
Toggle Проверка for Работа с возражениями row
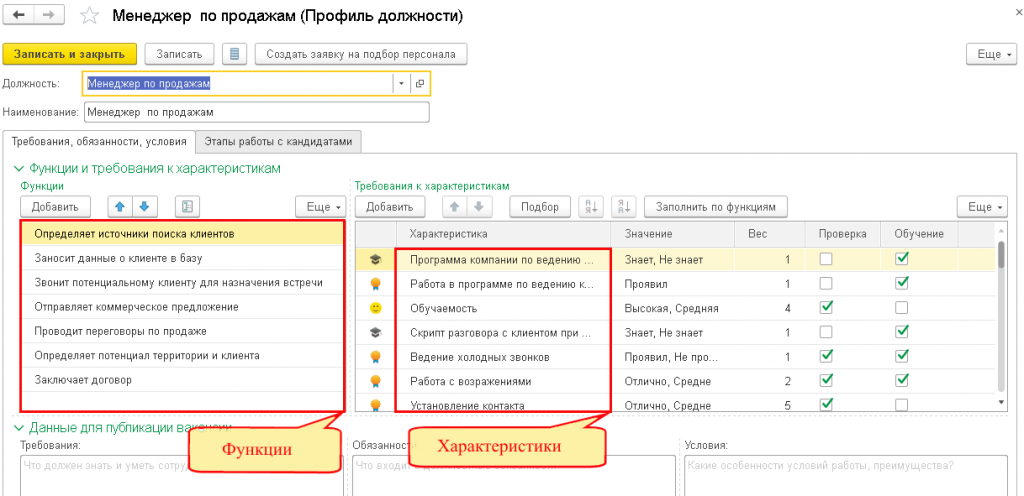click(826, 380)
